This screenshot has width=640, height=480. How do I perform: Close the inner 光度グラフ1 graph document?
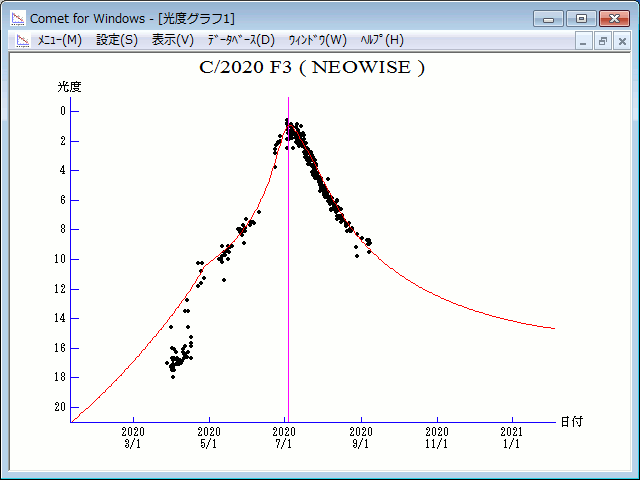(621, 41)
